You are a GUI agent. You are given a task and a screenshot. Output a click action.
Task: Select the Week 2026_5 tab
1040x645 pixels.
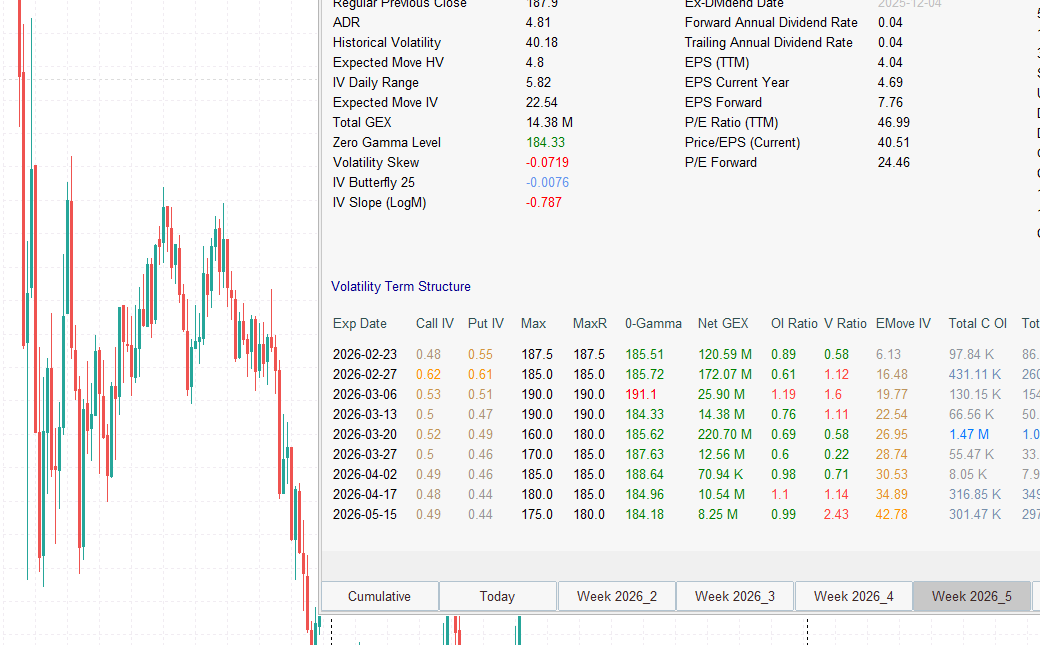(x=972, y=596)
